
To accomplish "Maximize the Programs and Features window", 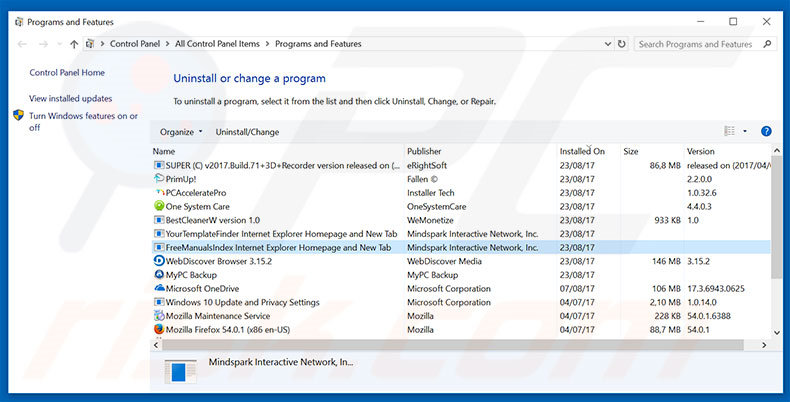I will tap(733, 22).
